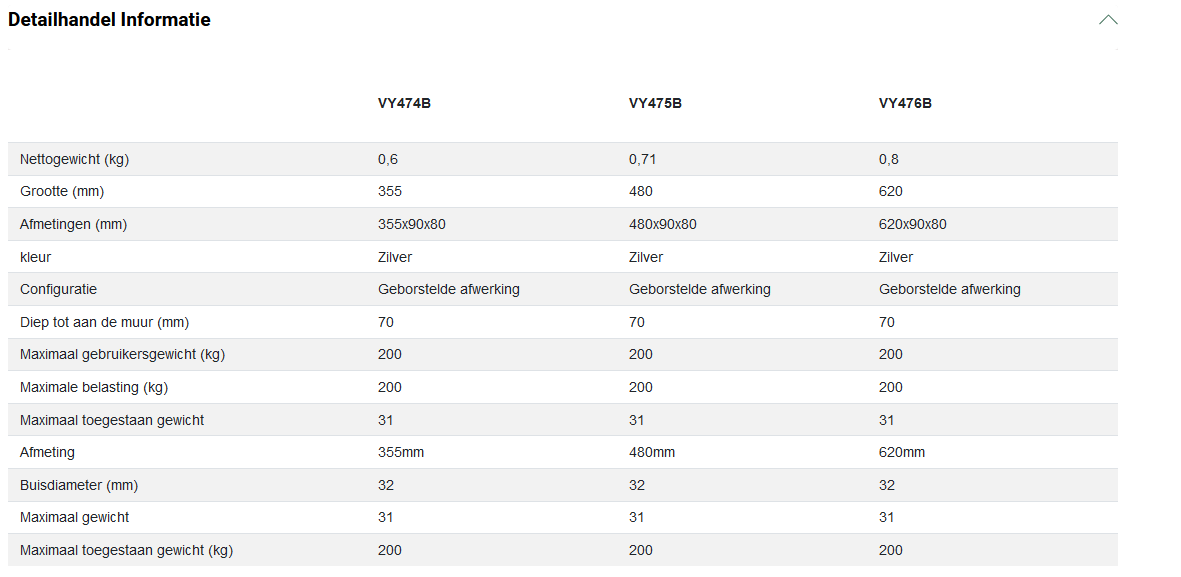Click the 0,8 net weight value
The image size is (1181, 577).
click(889, 159)
